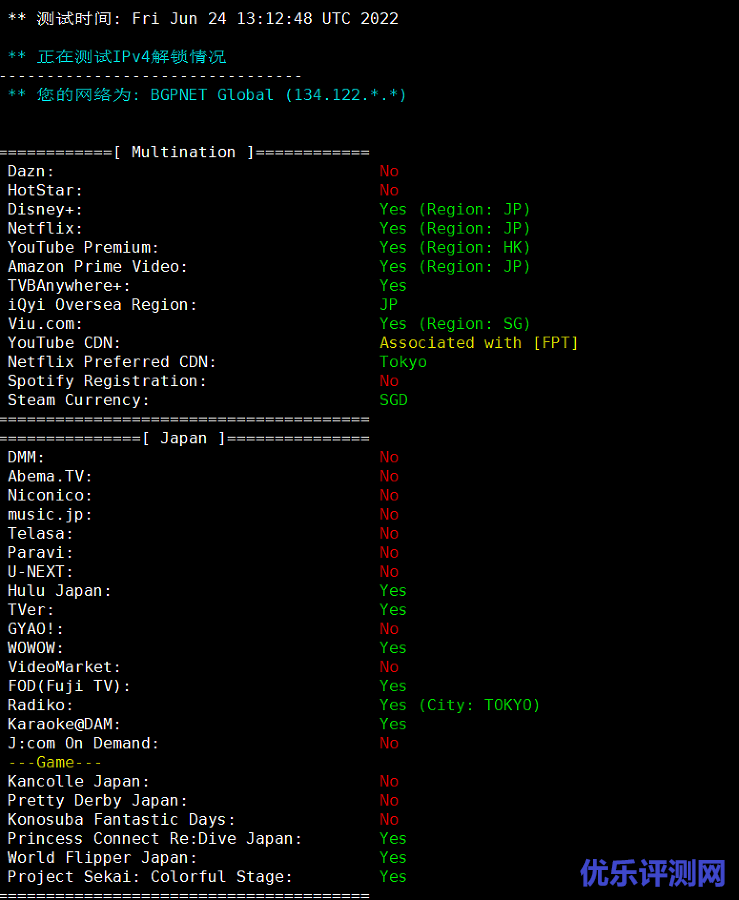
Task: Click the Tokyo CDN result
Action: point(403,362)
